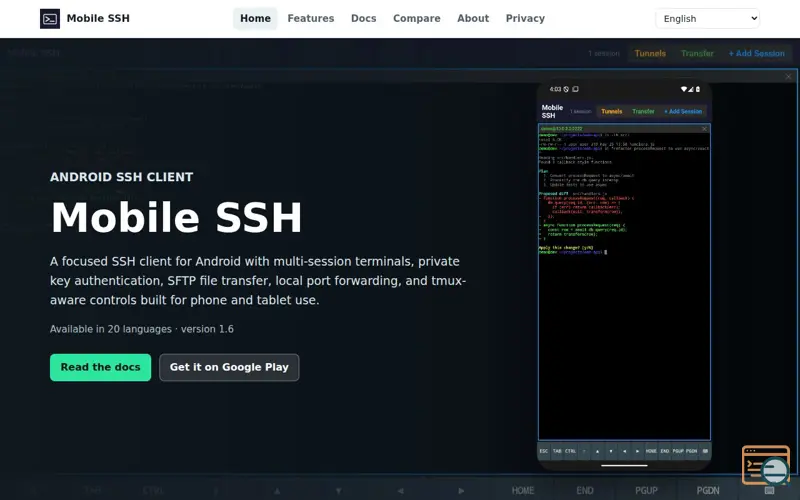Tap Tunnels inside the phone mockup

pos(611,111)
